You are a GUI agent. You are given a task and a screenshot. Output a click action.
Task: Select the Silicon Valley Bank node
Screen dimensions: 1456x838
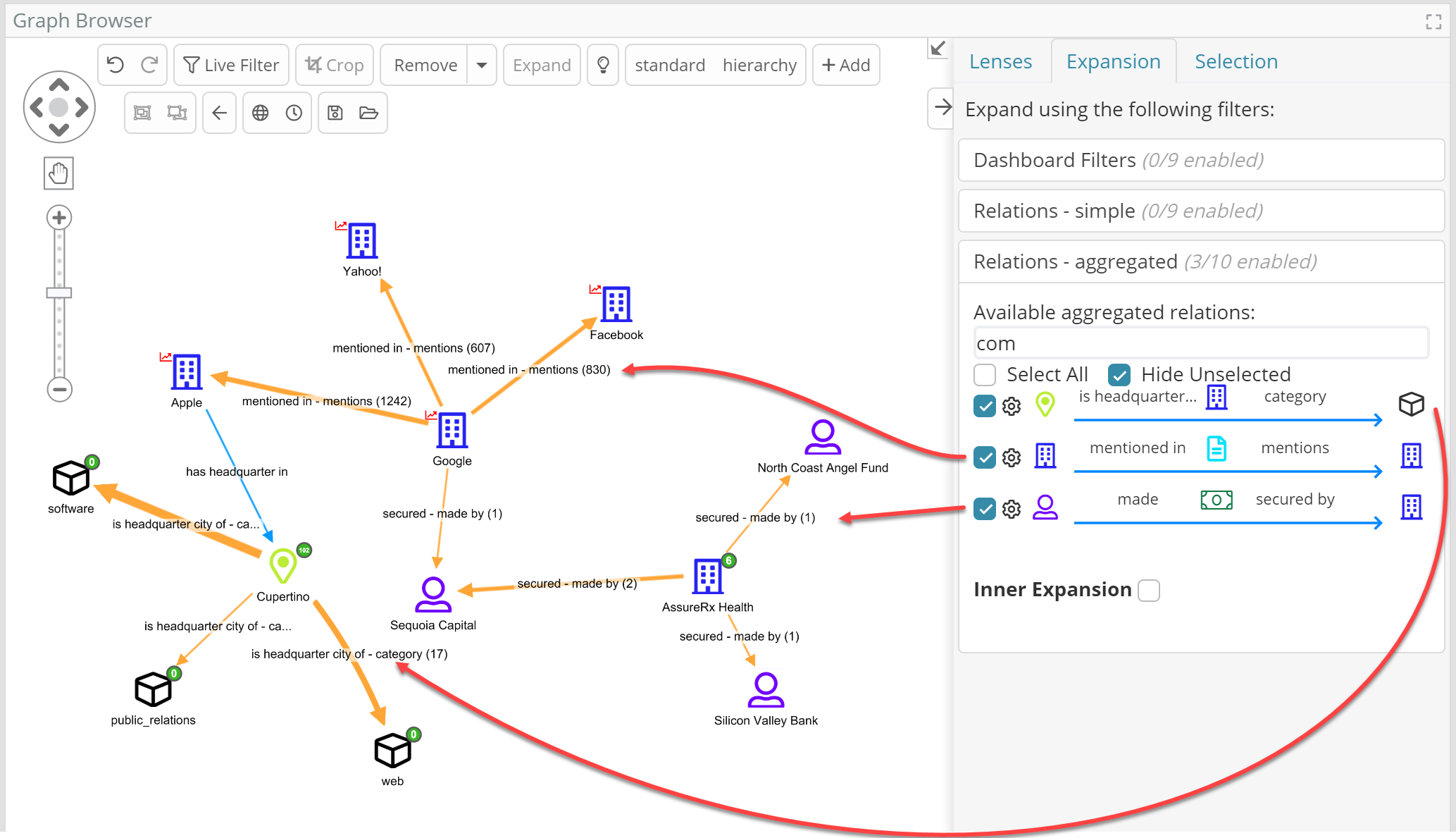tap(766, 689)
